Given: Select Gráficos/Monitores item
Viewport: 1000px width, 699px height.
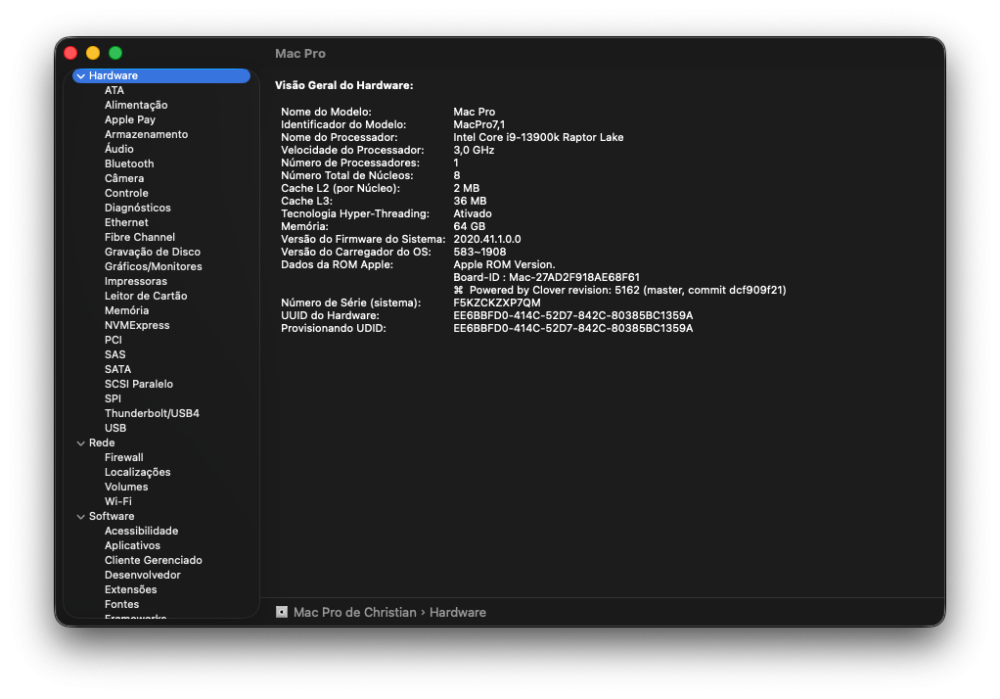Looking at the screenshot, I should pyautogui.click(x=153, y=267).
